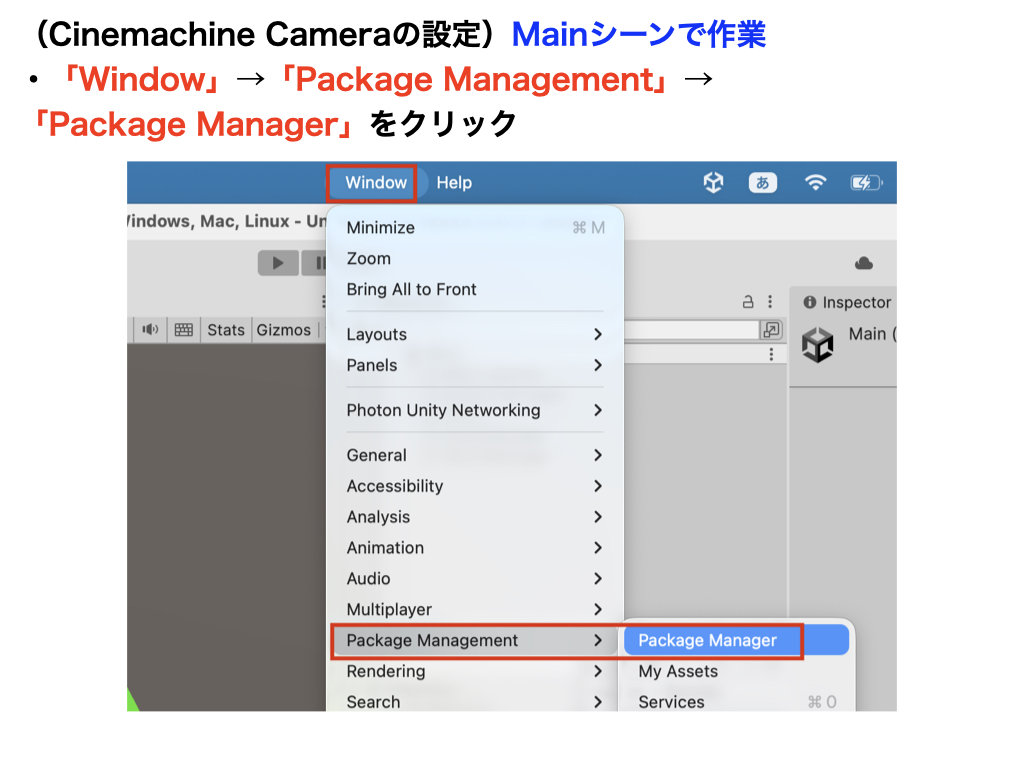Check the battery status icon

(x=866, y=182)
